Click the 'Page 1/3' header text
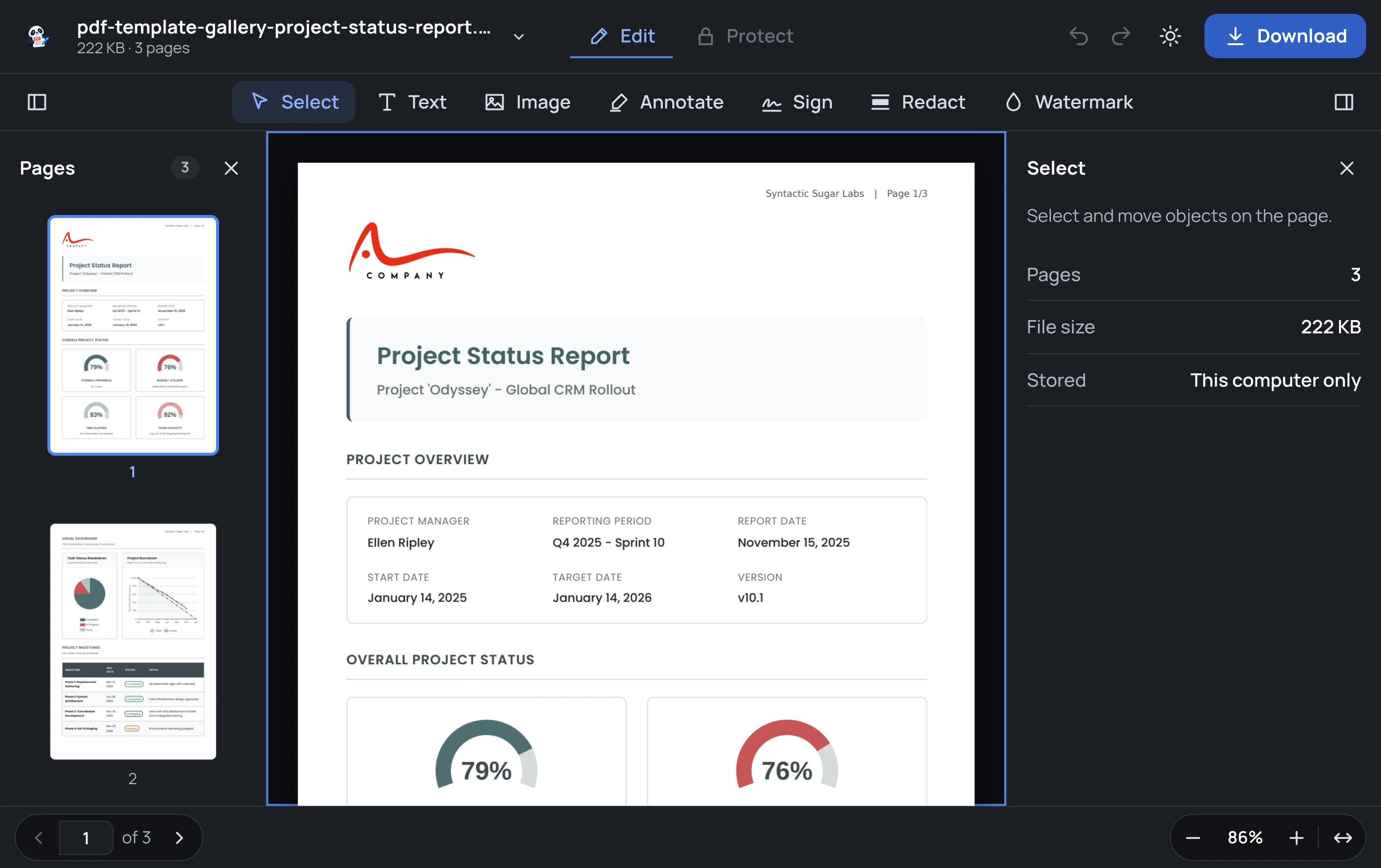The image size is (1381, 868). click(907, 193)
